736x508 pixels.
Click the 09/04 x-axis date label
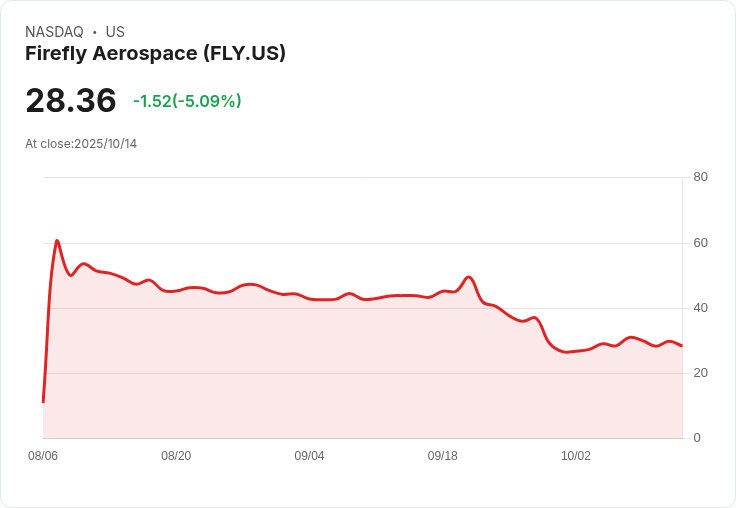click(x=309, y=455)
